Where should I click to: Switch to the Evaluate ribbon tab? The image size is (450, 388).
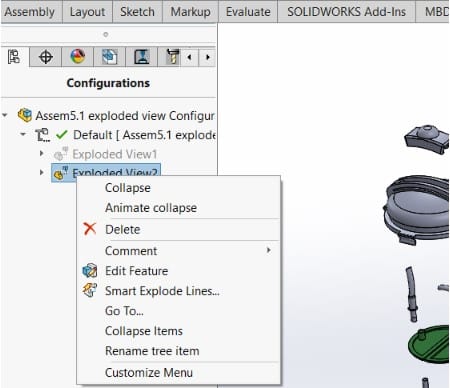[248, 12]
